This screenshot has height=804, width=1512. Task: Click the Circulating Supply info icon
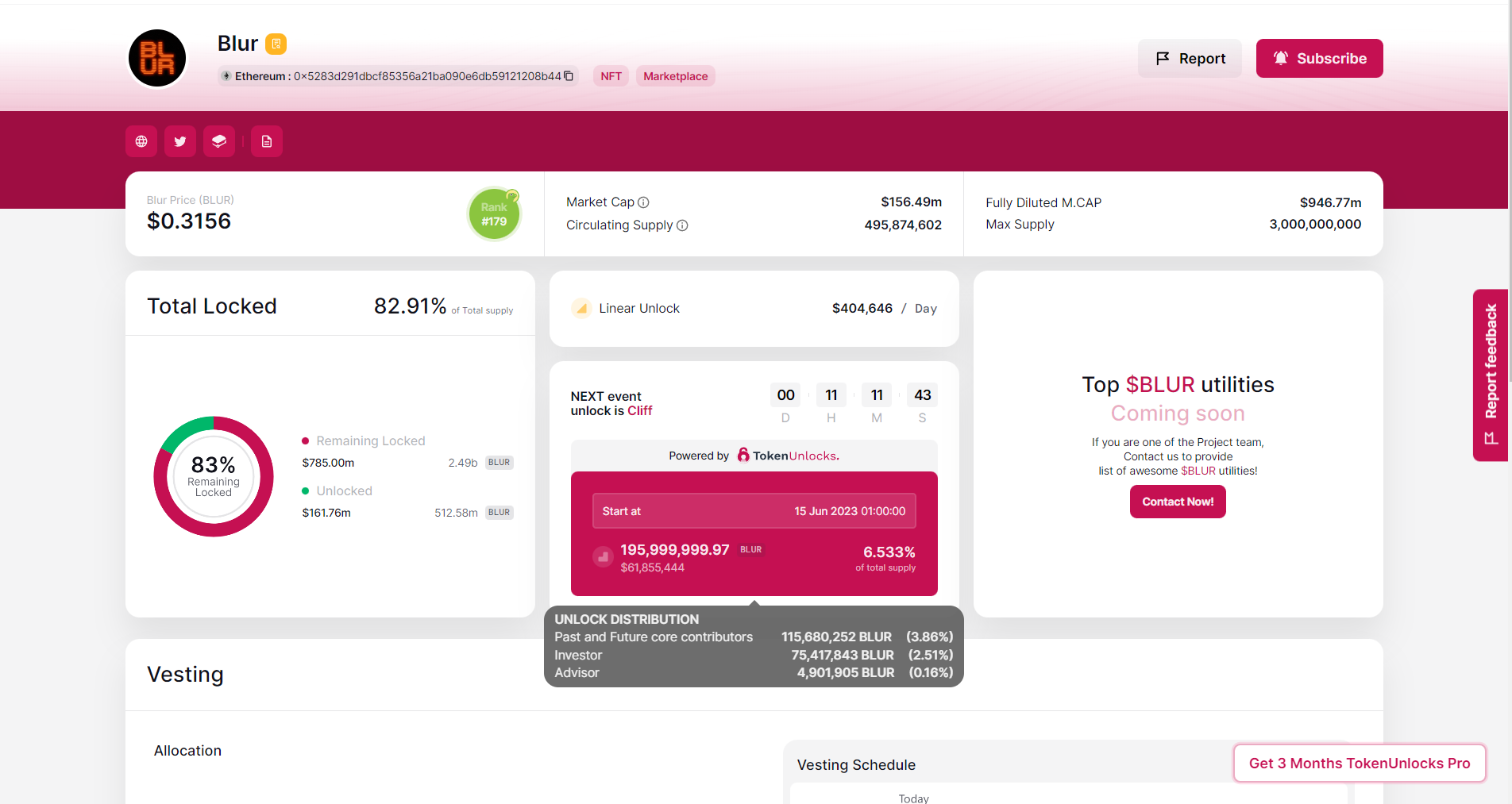tap(682, 225)
